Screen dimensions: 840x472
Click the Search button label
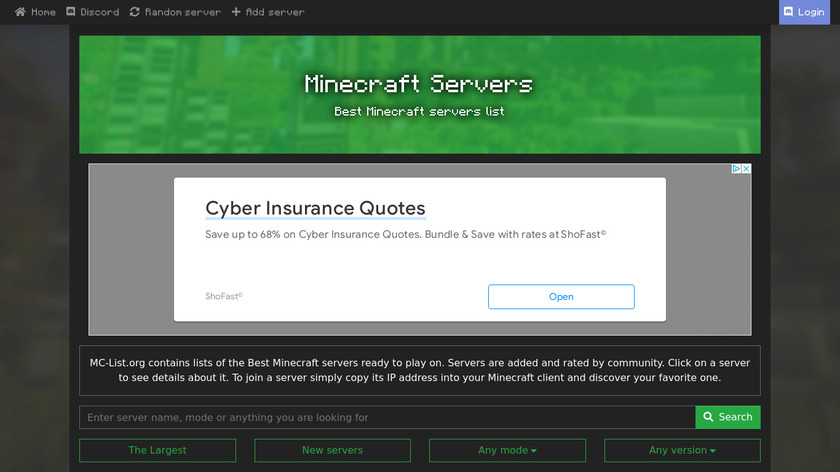(736, 417)
